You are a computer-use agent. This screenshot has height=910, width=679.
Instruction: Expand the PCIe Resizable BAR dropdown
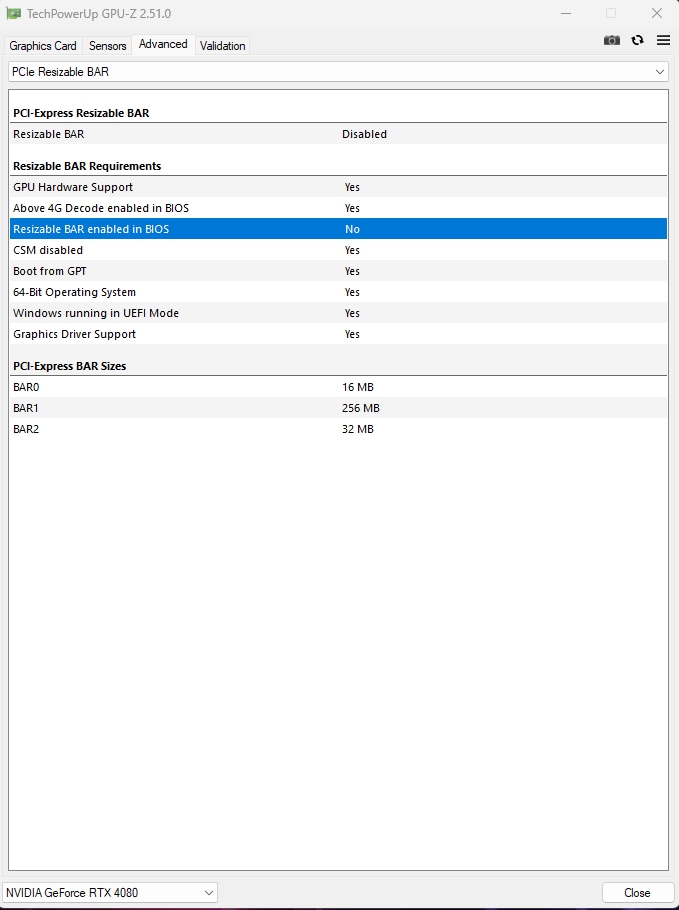pos(338,72)
